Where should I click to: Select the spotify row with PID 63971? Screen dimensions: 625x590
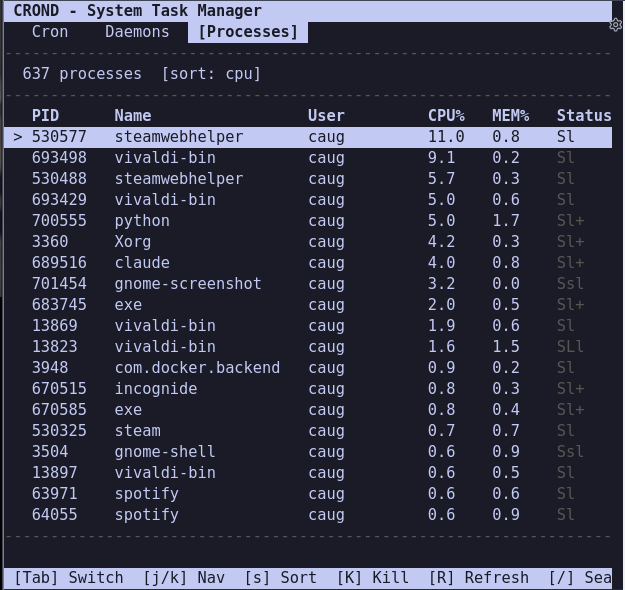308,494
